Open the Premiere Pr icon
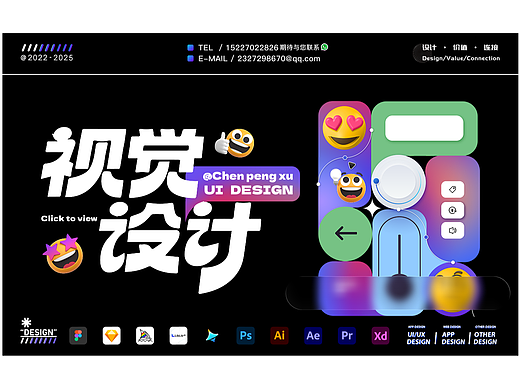Screen dimensions: 520x390 tap(347, 335)
